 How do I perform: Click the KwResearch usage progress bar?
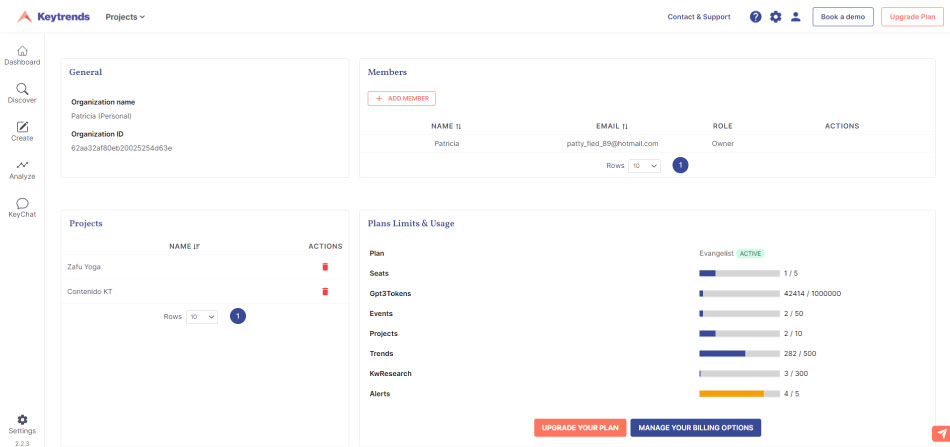[x=739, y=374]
